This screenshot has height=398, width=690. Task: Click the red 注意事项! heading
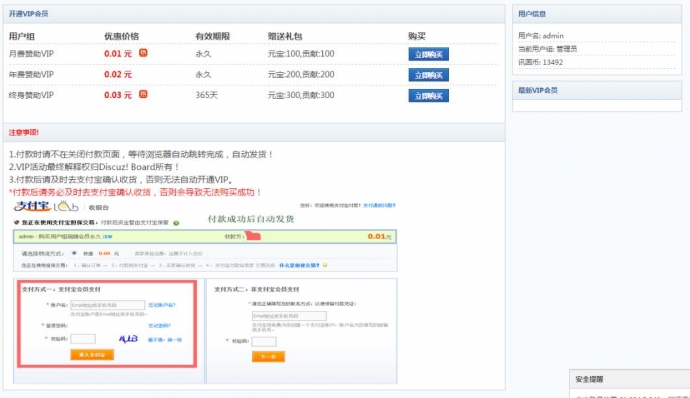click(x=24, y=133)
